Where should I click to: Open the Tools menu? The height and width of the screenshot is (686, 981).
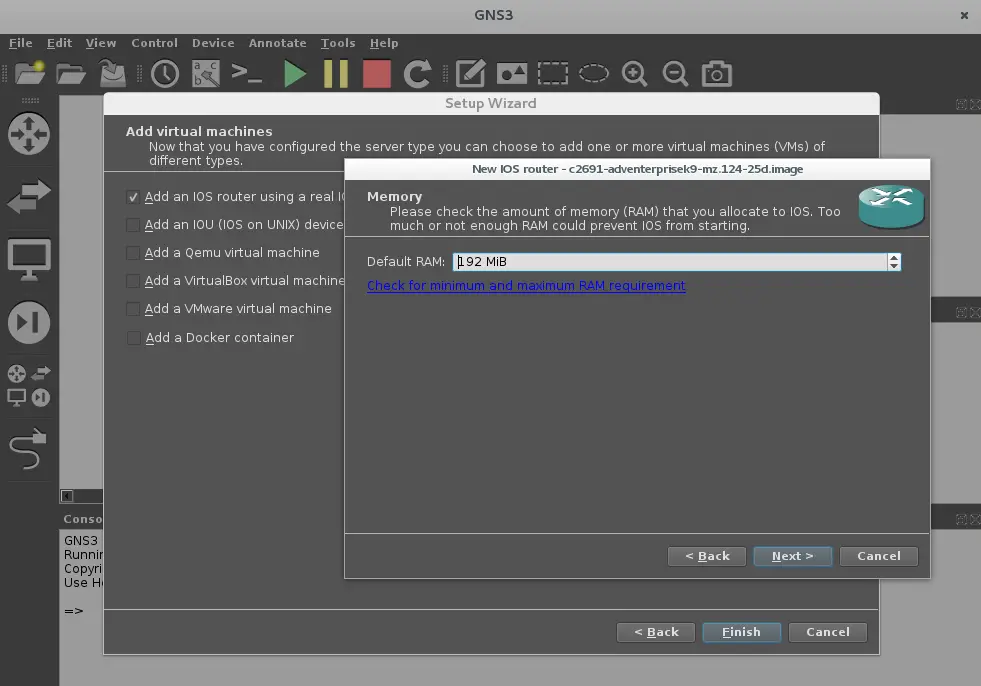tap(338, 43)
